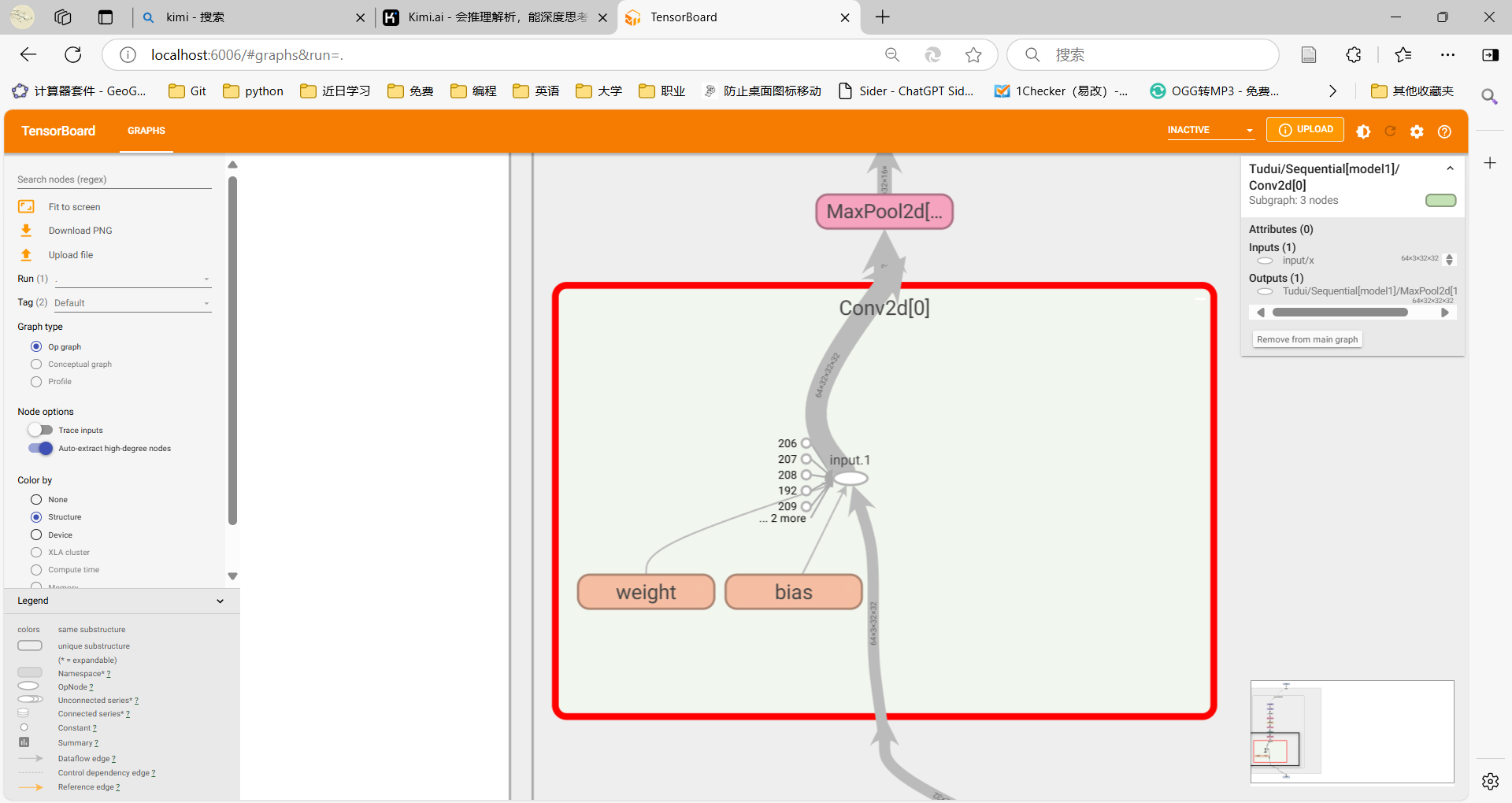Click the site info icon in address bar

point(128,54)
